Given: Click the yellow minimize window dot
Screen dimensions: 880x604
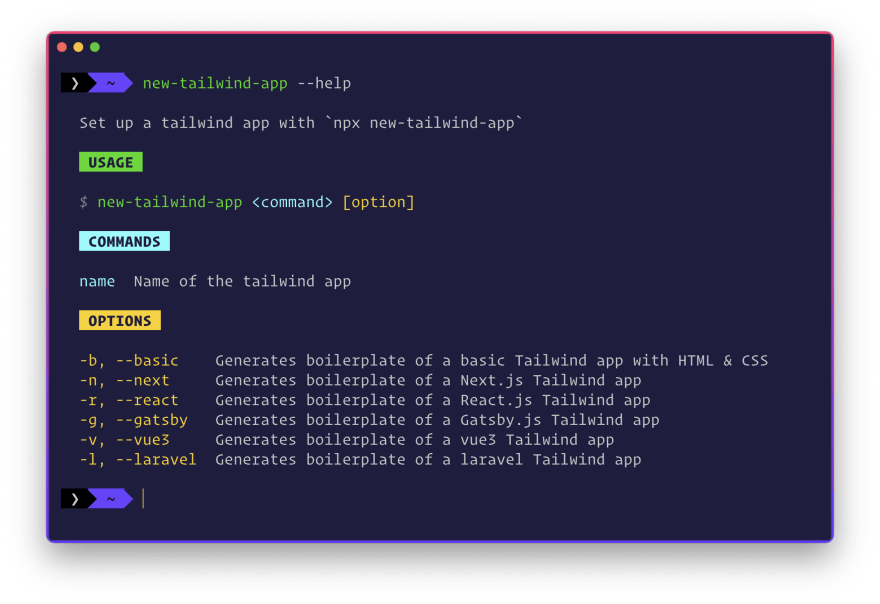Looking at the screenshot, I should click(79, 47).
